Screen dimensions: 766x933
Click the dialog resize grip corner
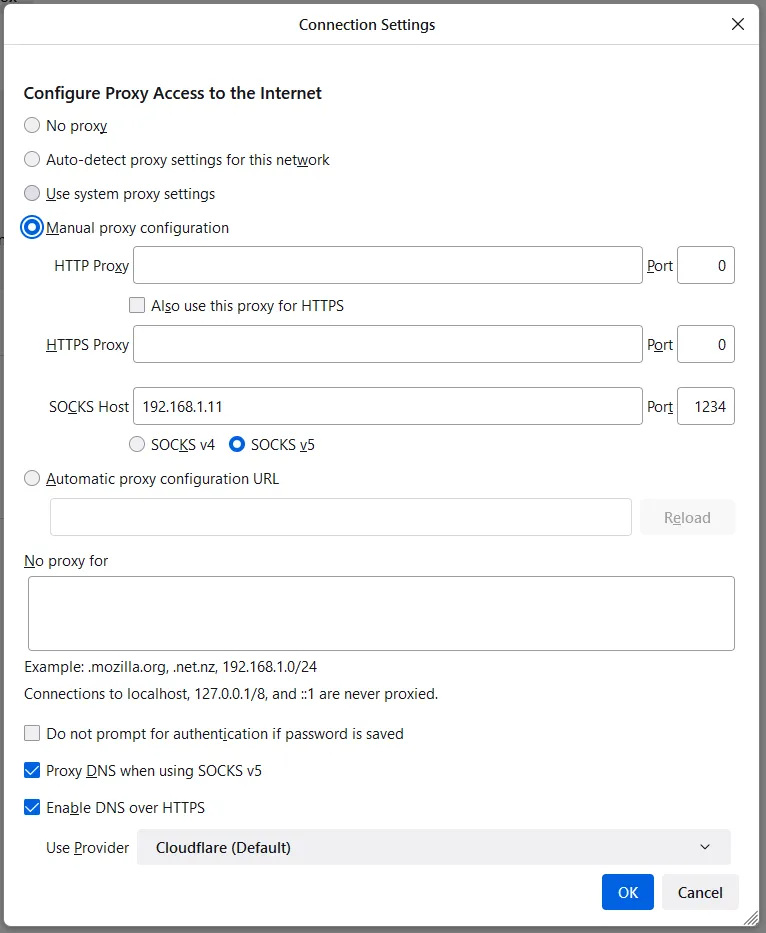[x=751, y=918]
